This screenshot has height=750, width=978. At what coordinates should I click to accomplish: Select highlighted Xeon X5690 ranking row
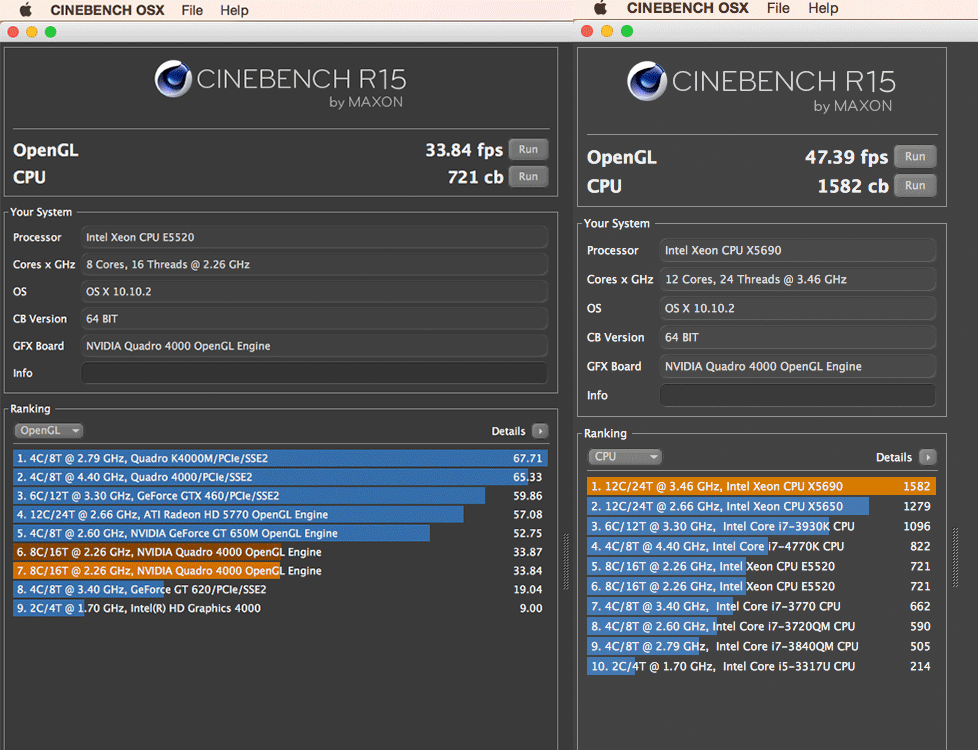pos(762,486)
